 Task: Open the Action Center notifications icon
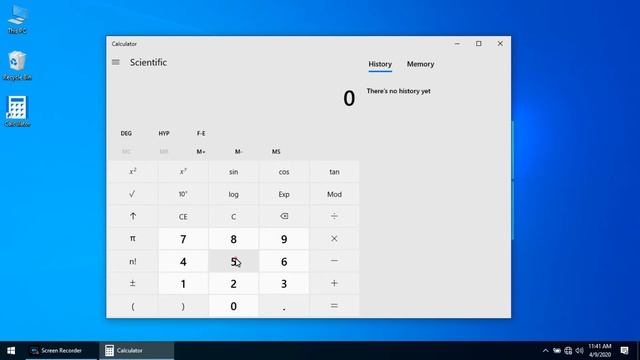[624, 351]
